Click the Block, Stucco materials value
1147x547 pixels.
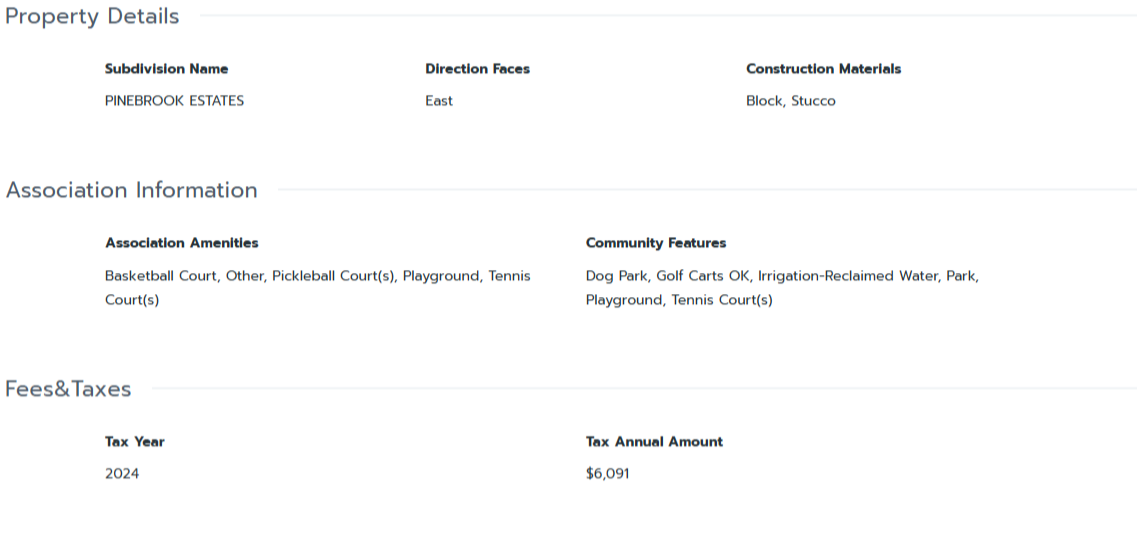pyautogui.click(x=790, y=101)
